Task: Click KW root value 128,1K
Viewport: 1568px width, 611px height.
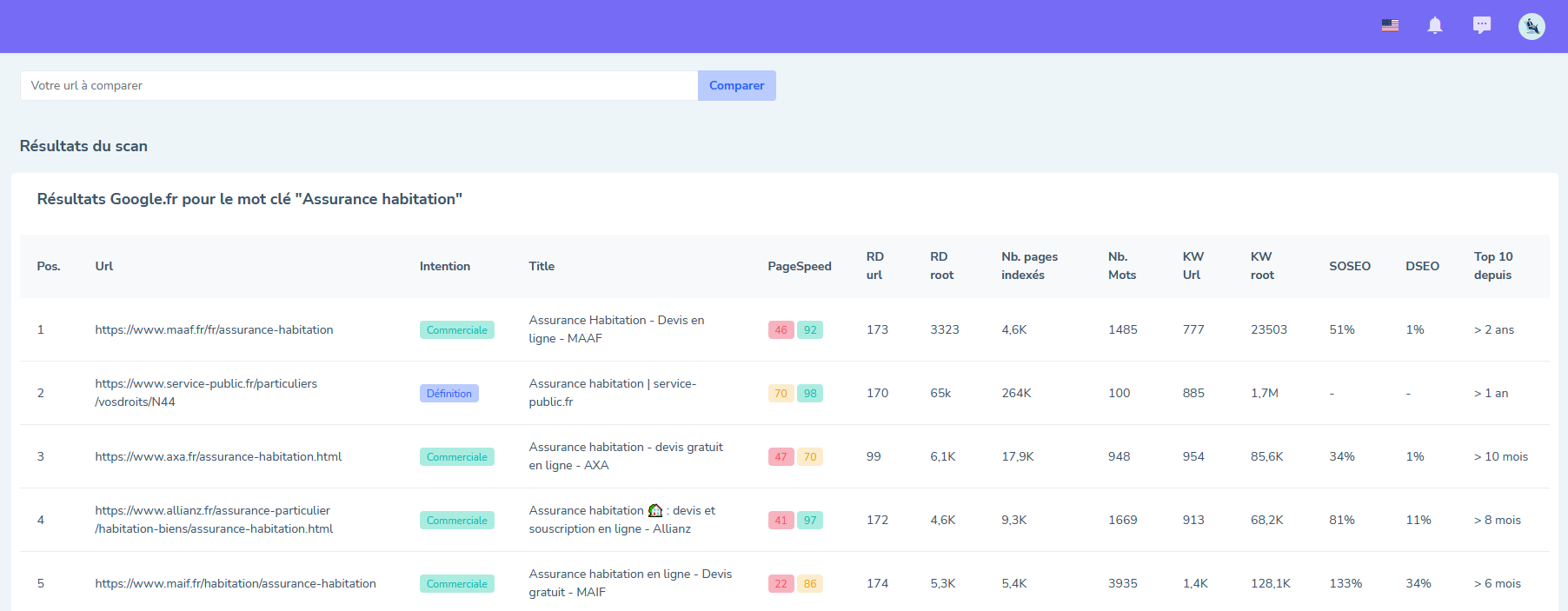Action: point(1271,583)
